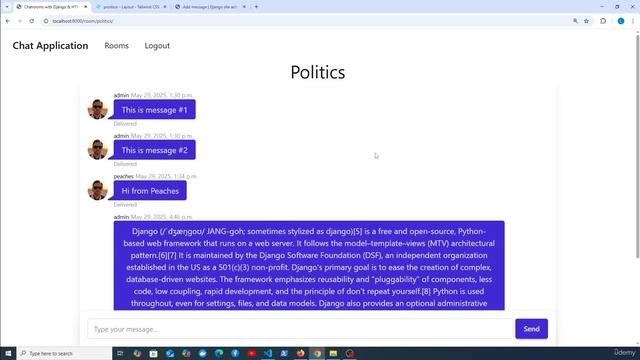Click the Logout nav link

pyautogui.click(x=157, y=46)
